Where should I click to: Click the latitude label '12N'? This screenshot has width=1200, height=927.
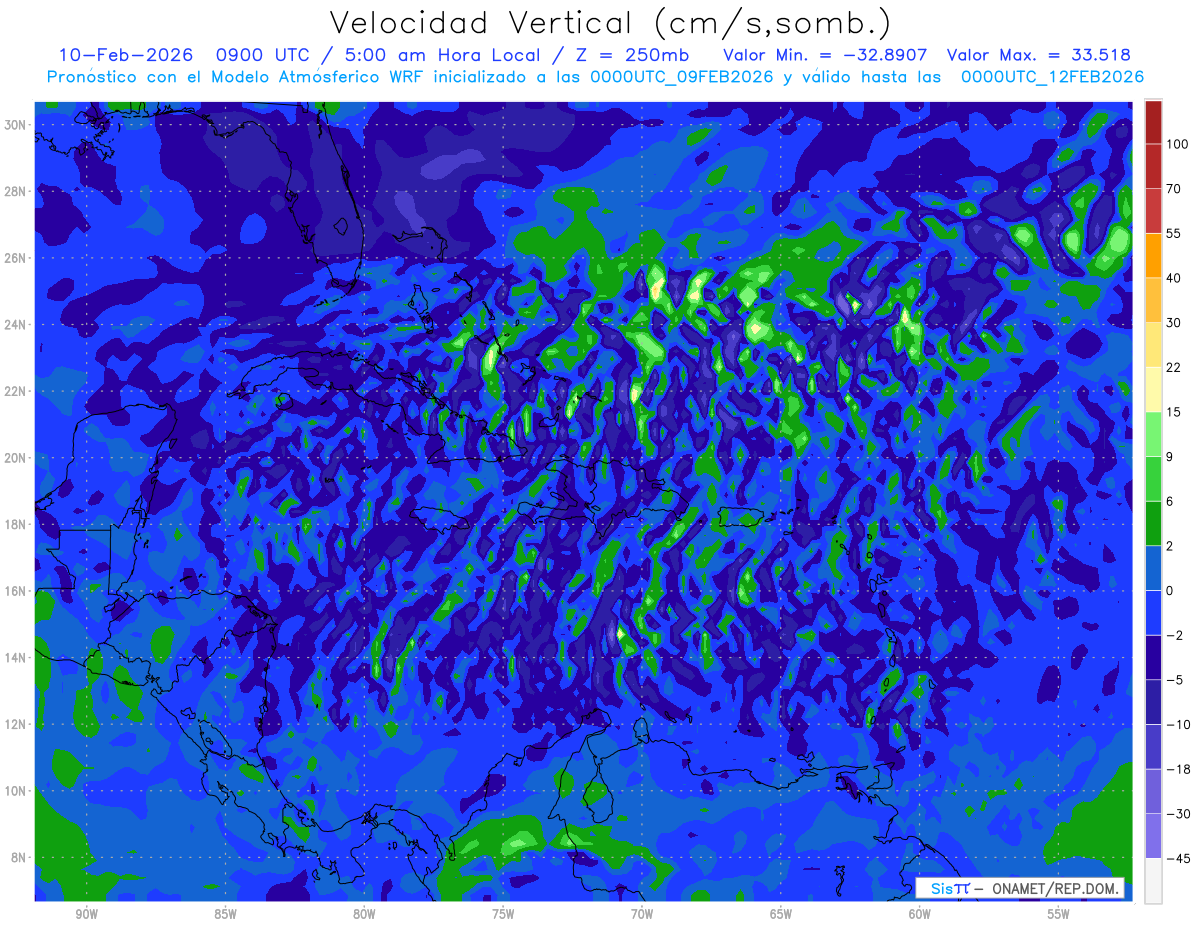click(x=17, y=724)
